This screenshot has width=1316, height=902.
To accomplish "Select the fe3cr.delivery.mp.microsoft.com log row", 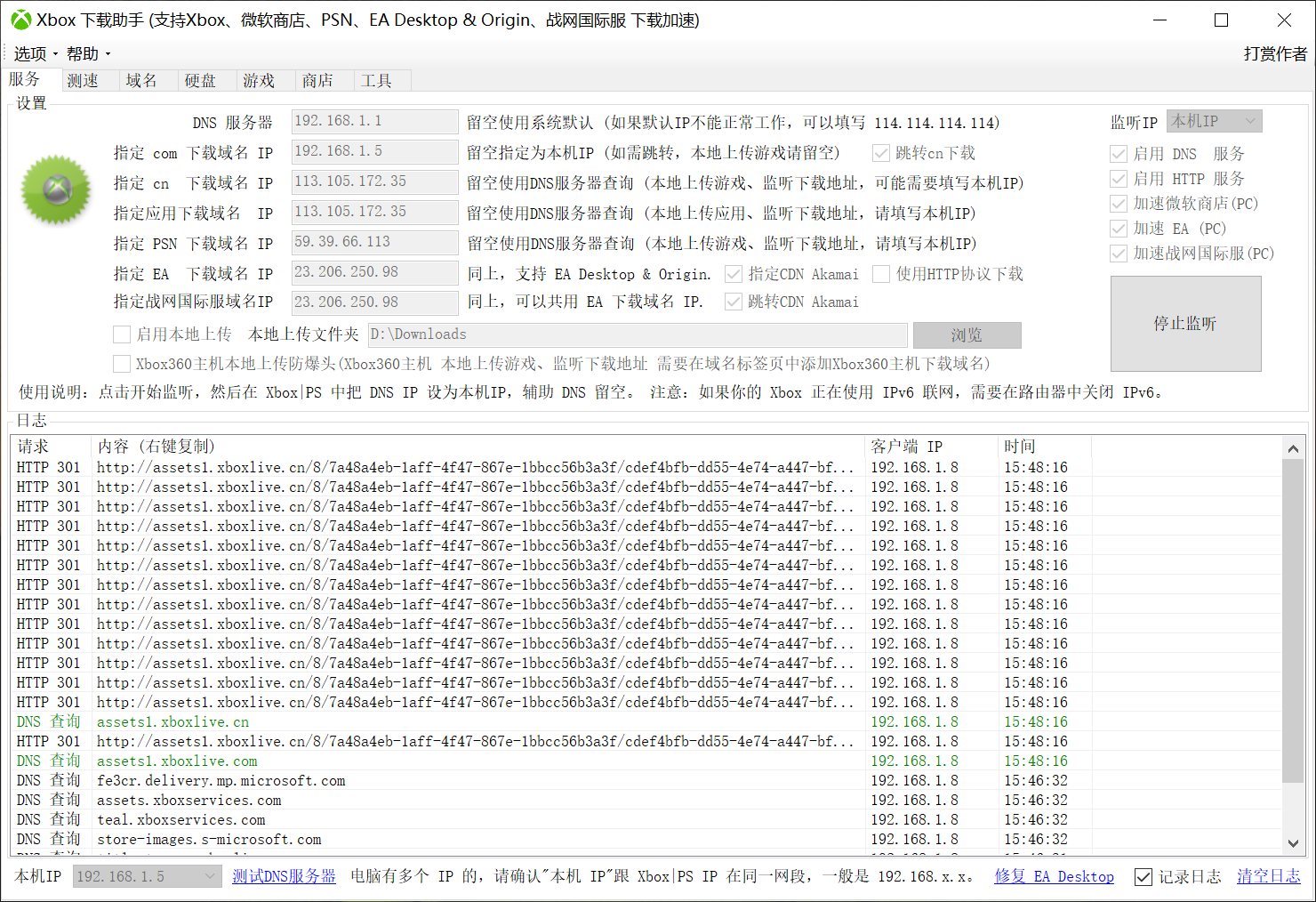I will 647,780.
